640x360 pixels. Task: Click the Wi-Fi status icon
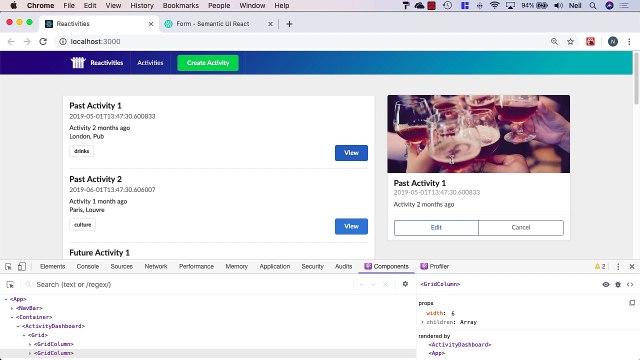(x=494, y=5)
